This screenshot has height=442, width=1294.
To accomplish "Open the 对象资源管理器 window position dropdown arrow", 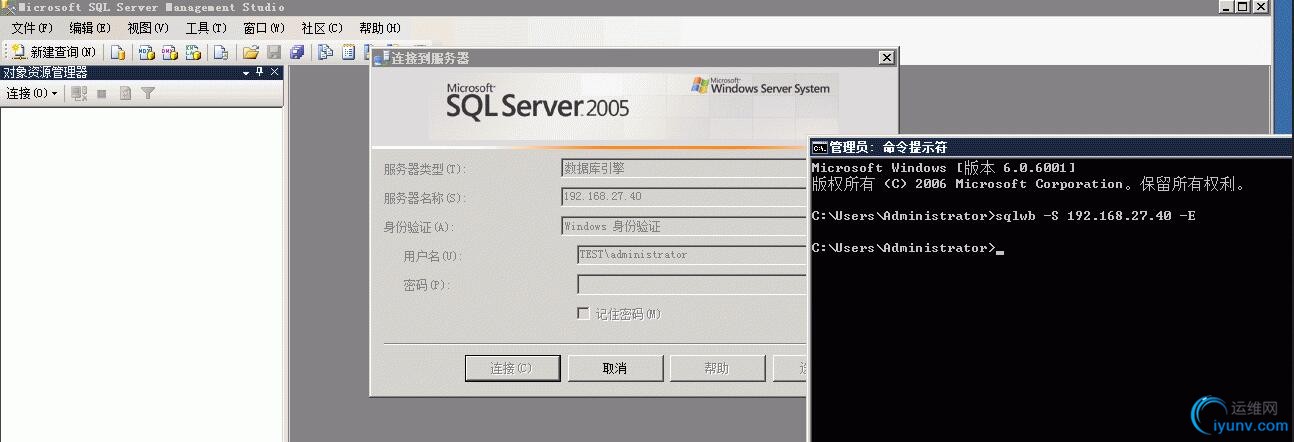I will click(246, 73).
